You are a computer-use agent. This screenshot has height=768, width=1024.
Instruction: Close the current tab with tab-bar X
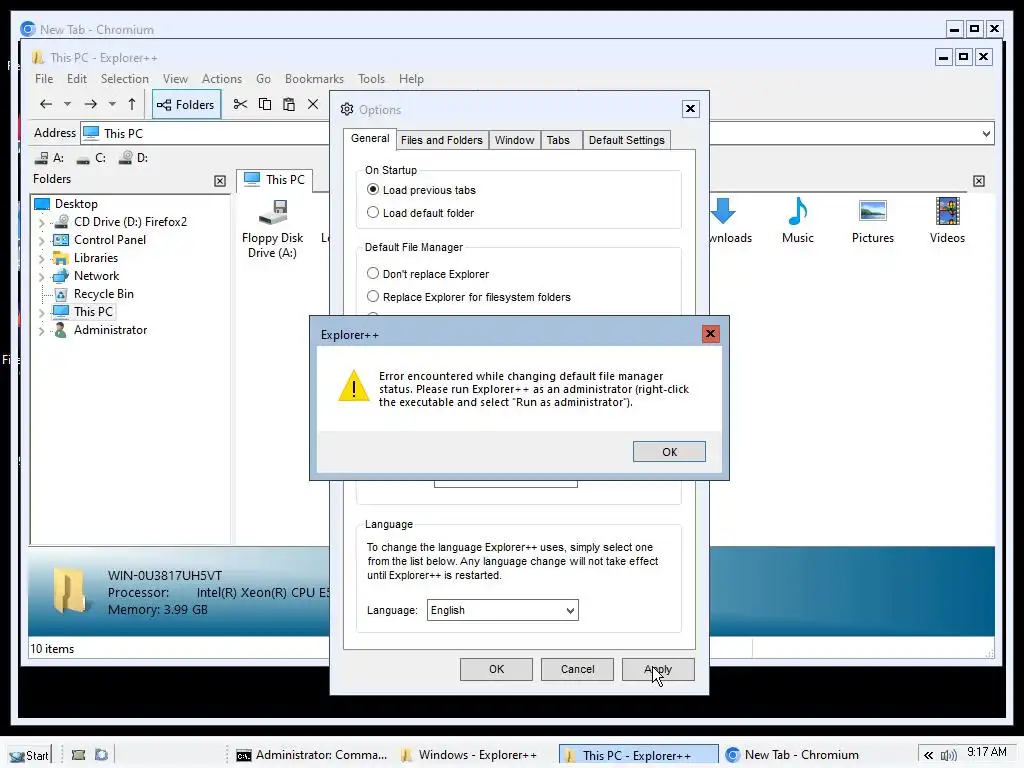978,181
